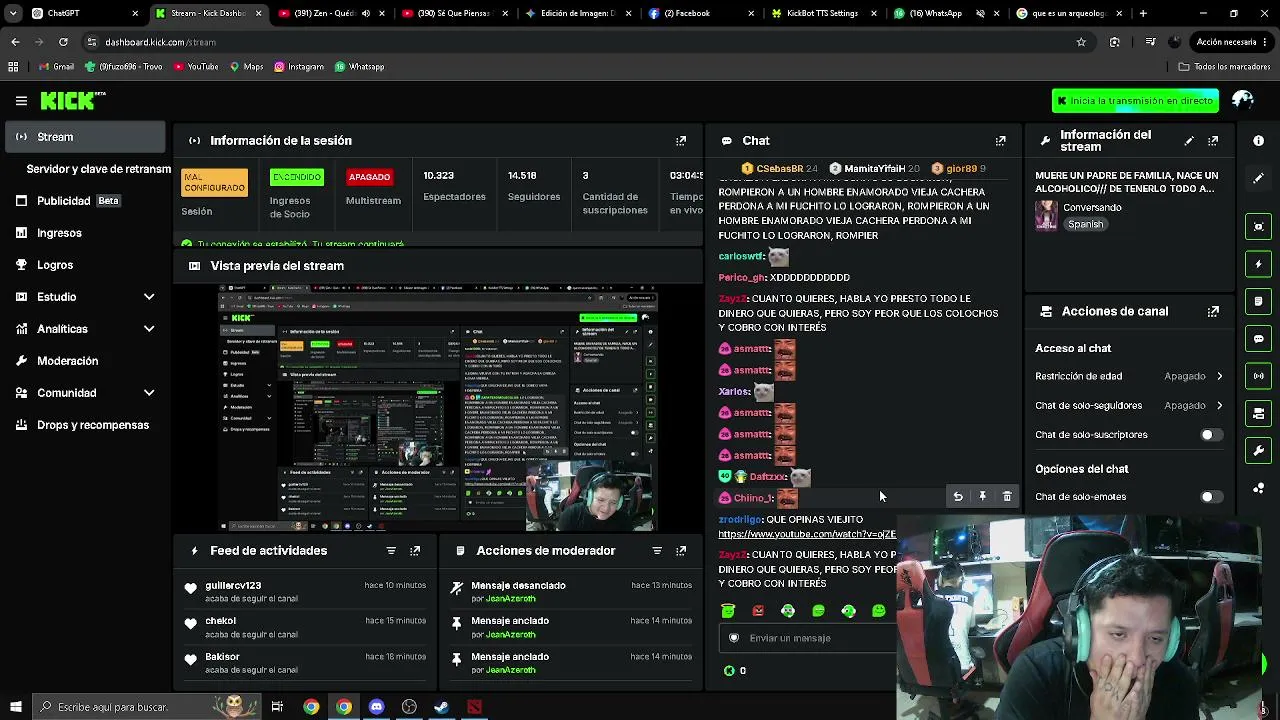Click the Spanish language tag
This screenshot has height=720, width=1280.
tap(1085, 225)
